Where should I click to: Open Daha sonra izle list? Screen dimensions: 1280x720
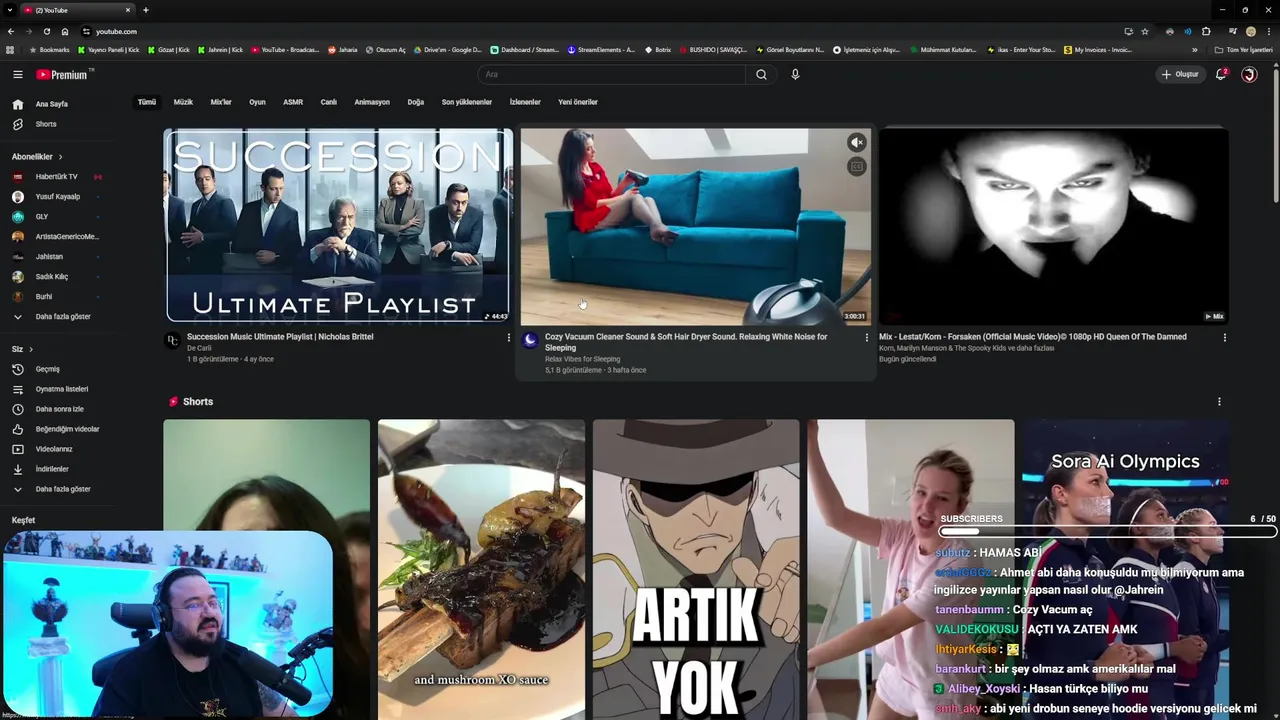tap(60, 409)
